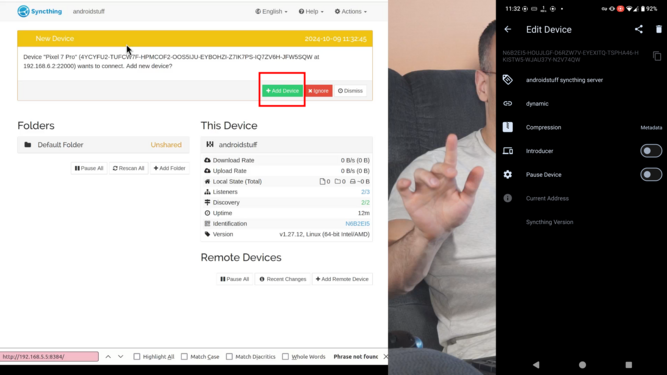Check the Highlight All checkbox

pos(137,356)
